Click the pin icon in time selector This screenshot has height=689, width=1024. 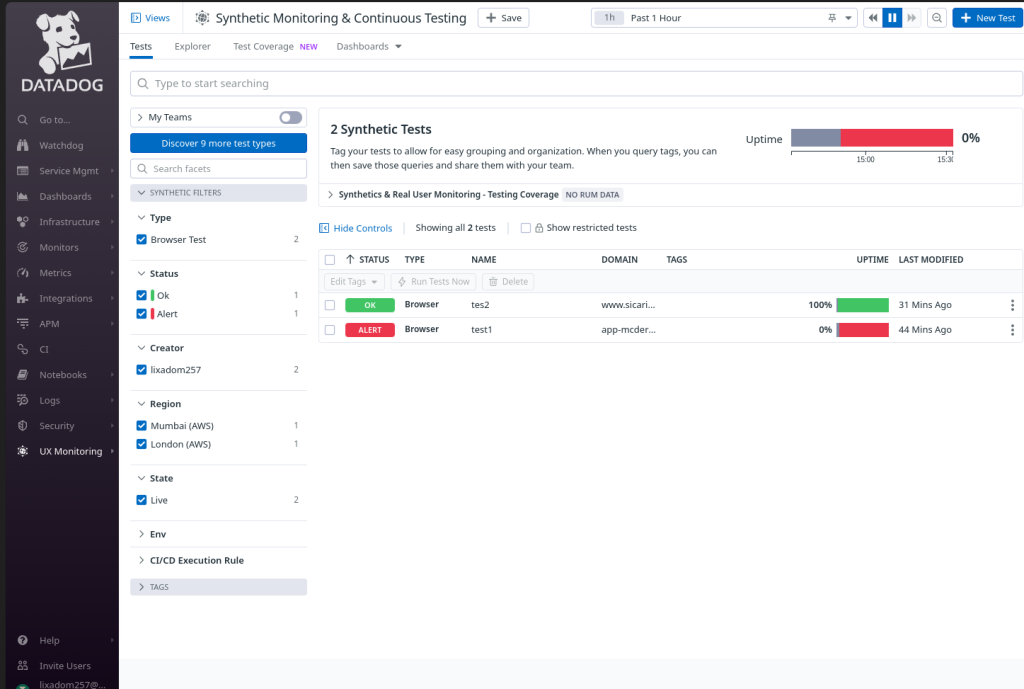click(832, 18)
